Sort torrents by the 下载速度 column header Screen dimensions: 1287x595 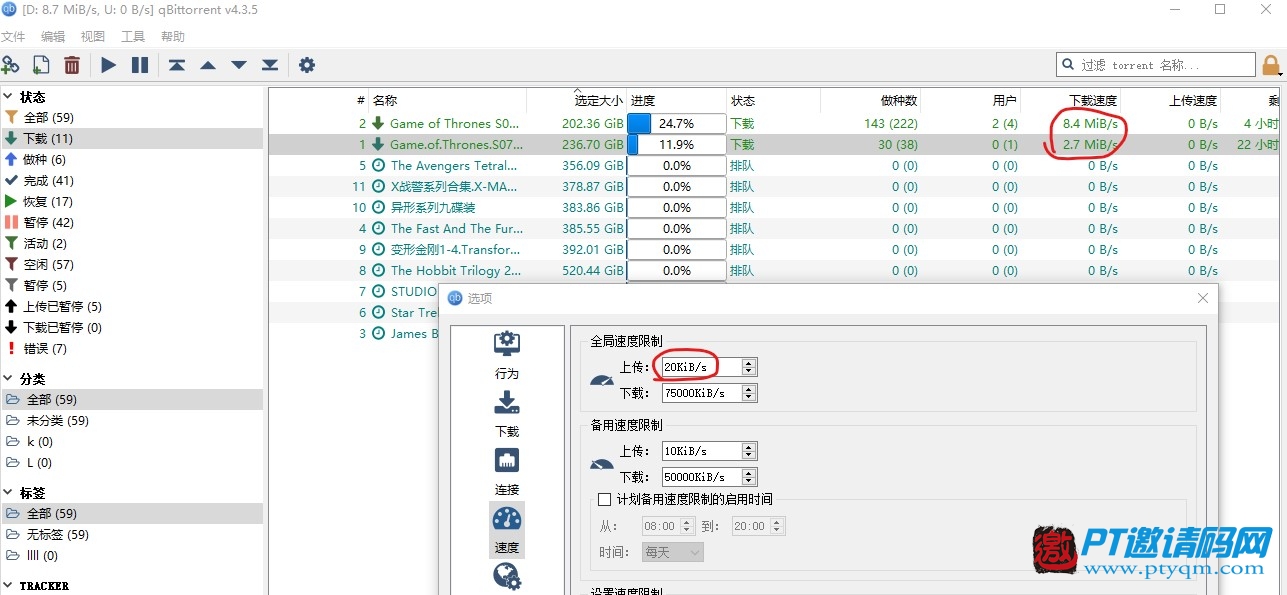tap(1071, 100)
